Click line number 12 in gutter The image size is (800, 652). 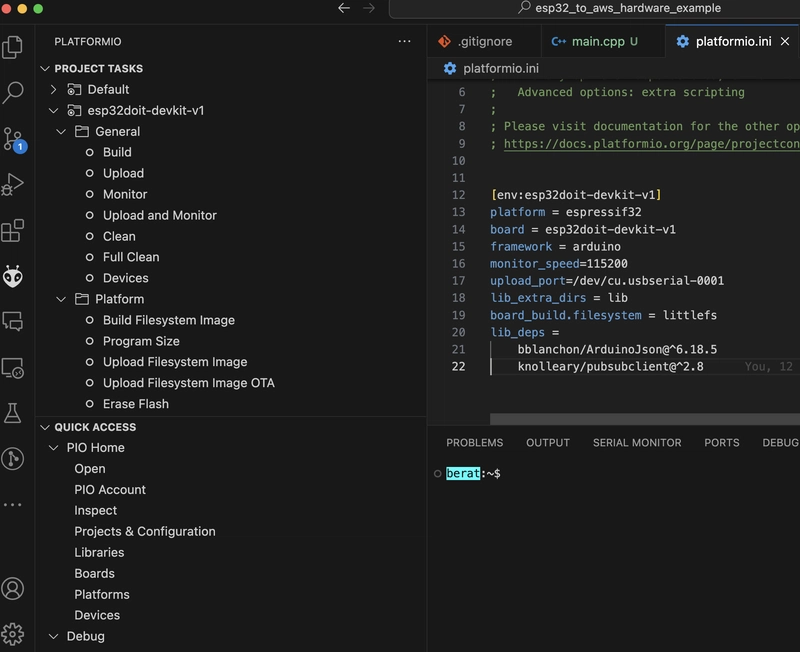click(x=458, y=195)
